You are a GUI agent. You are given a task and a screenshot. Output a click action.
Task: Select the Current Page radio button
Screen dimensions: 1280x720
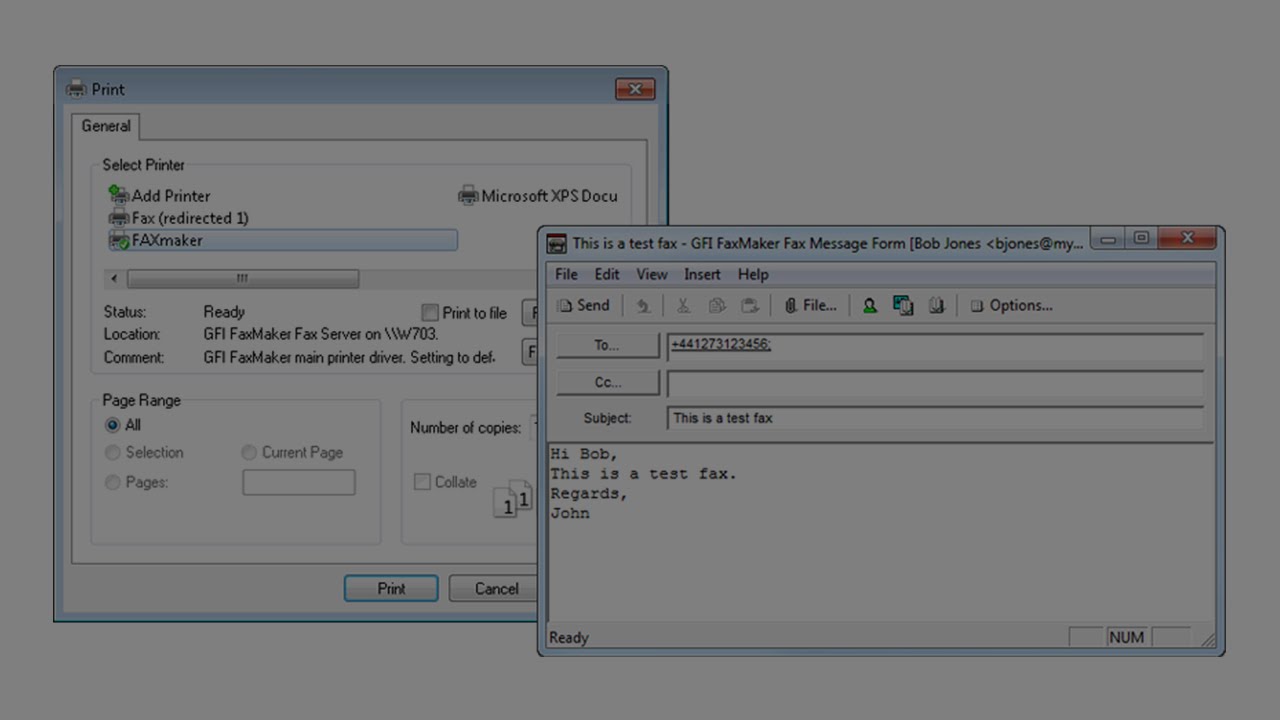[249, 453]
